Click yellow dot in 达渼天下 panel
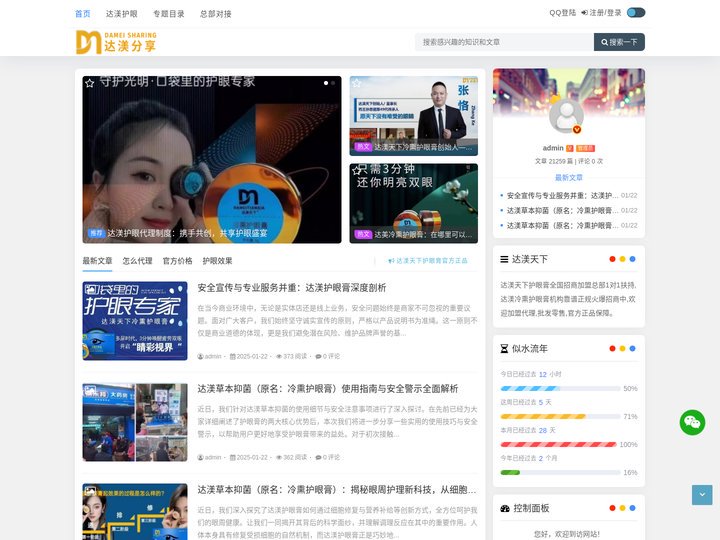 (622, 259)
